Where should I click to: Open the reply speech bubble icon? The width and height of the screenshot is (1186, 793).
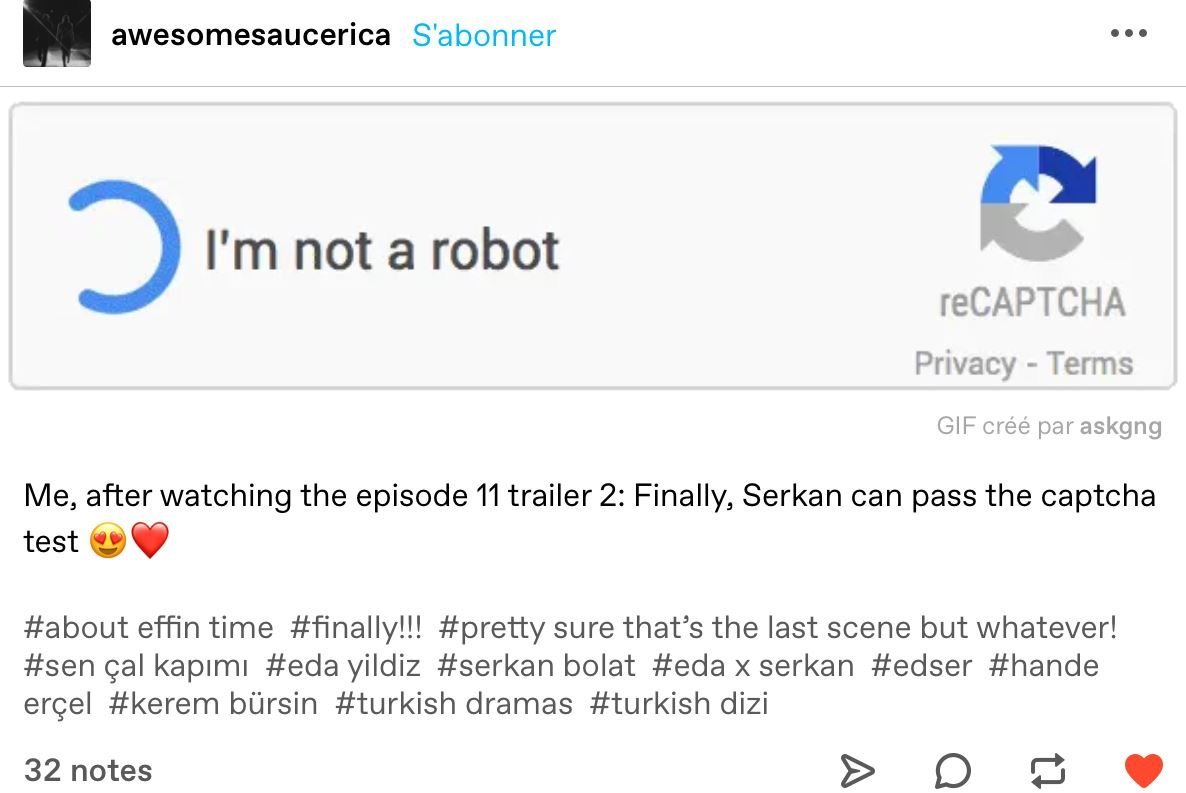pyautogui.click(x=952, y=770)
